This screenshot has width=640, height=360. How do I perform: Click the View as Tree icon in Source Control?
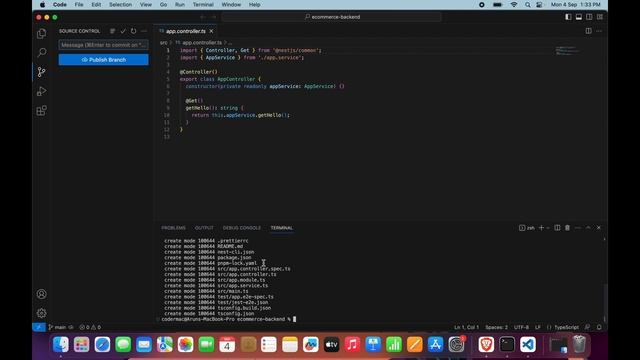(113, 31)
